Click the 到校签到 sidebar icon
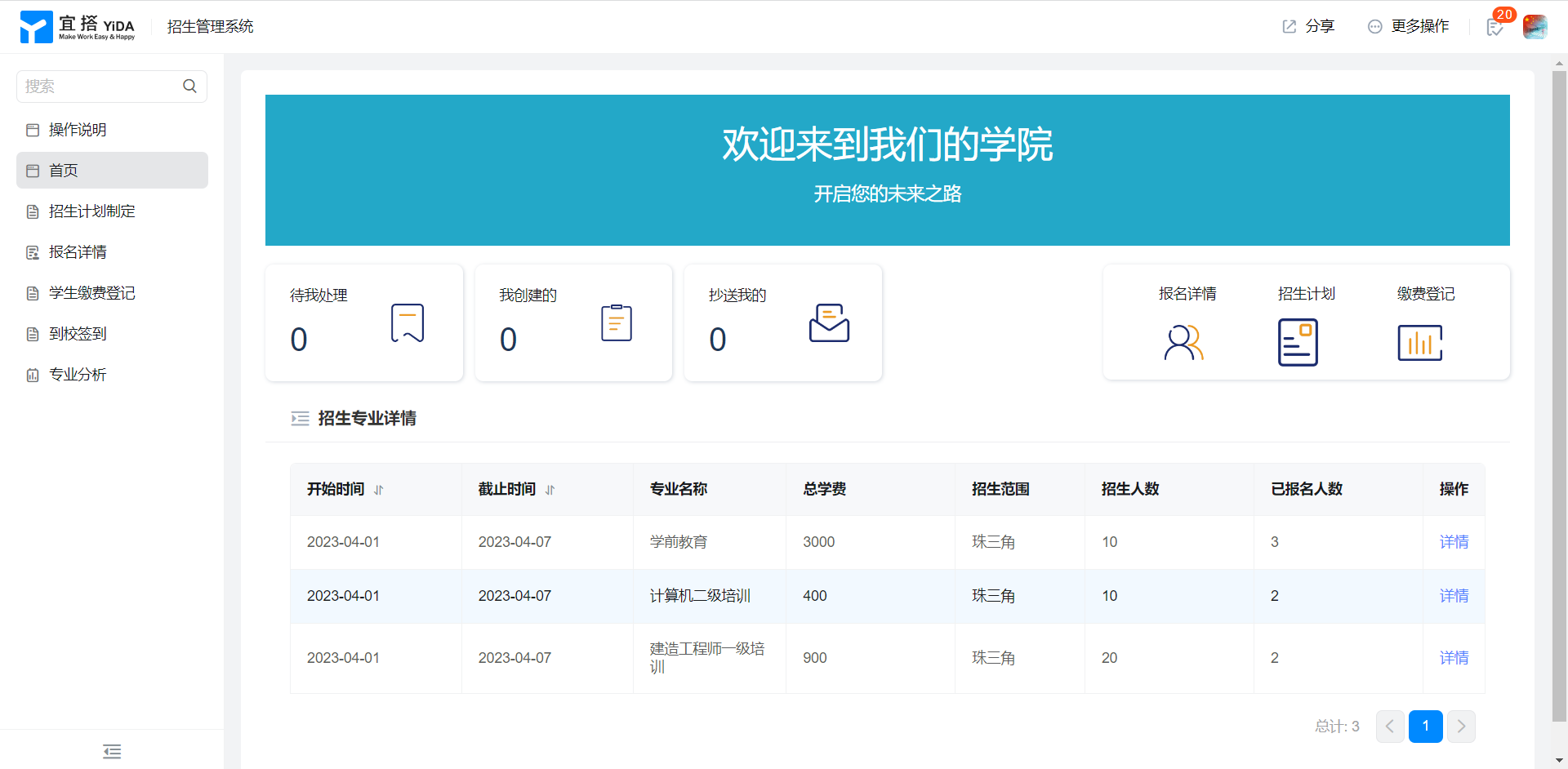This screenshot has width=1568, height=769. [x=33, y=334]
